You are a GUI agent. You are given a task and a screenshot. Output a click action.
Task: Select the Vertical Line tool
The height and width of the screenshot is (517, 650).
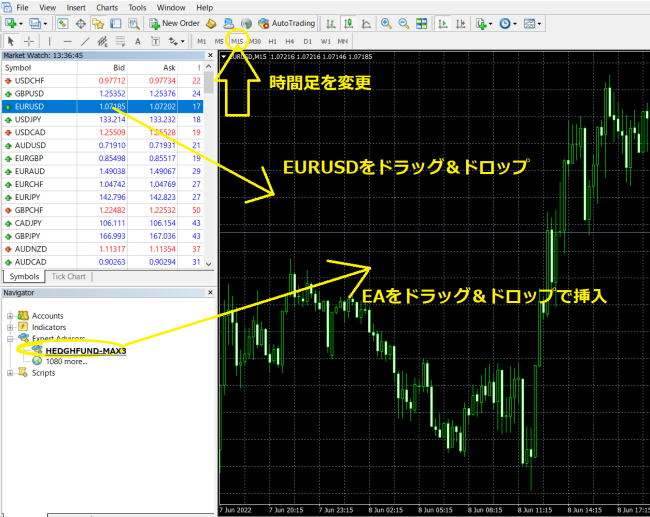coord(49,41)
